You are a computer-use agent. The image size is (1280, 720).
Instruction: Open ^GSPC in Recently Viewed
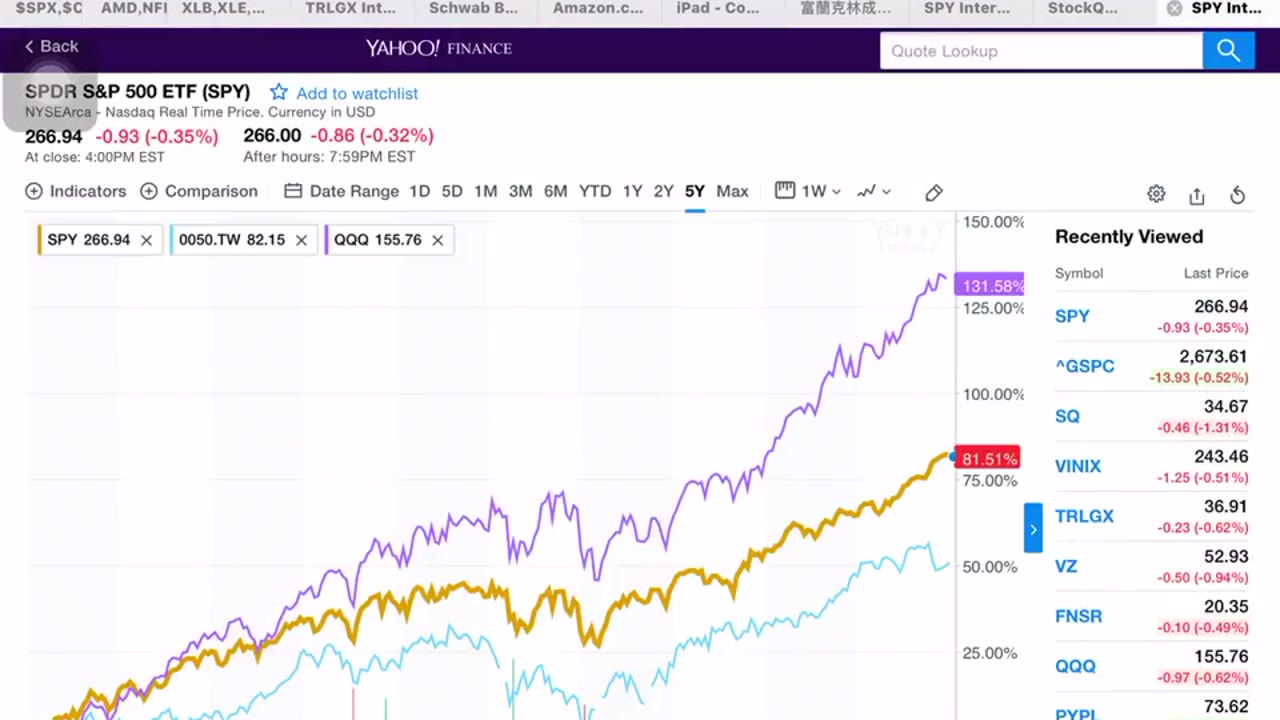click(1084, 366)
